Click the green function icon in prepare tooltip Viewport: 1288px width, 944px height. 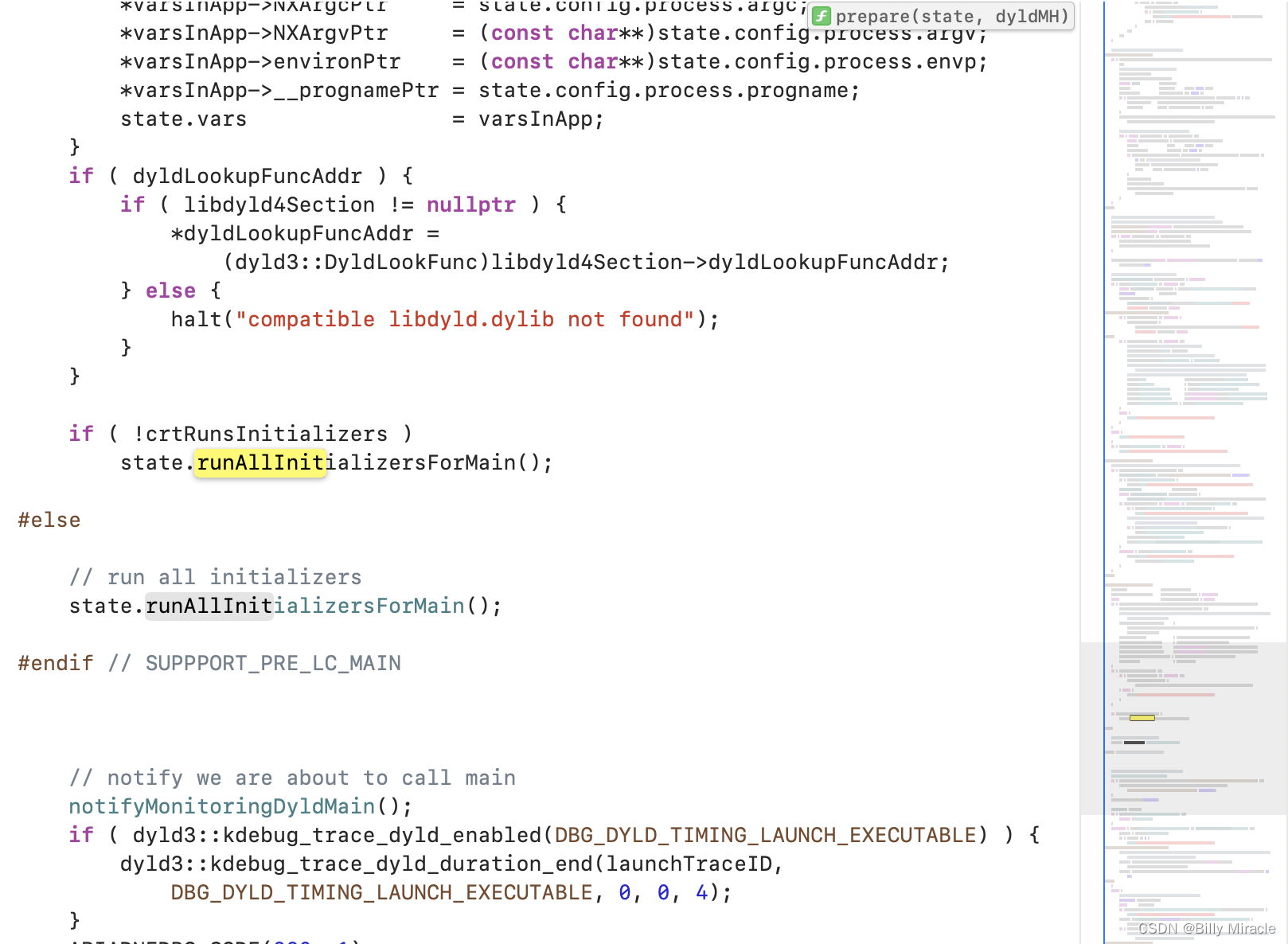pyautogui.click(x=822, y=16)
